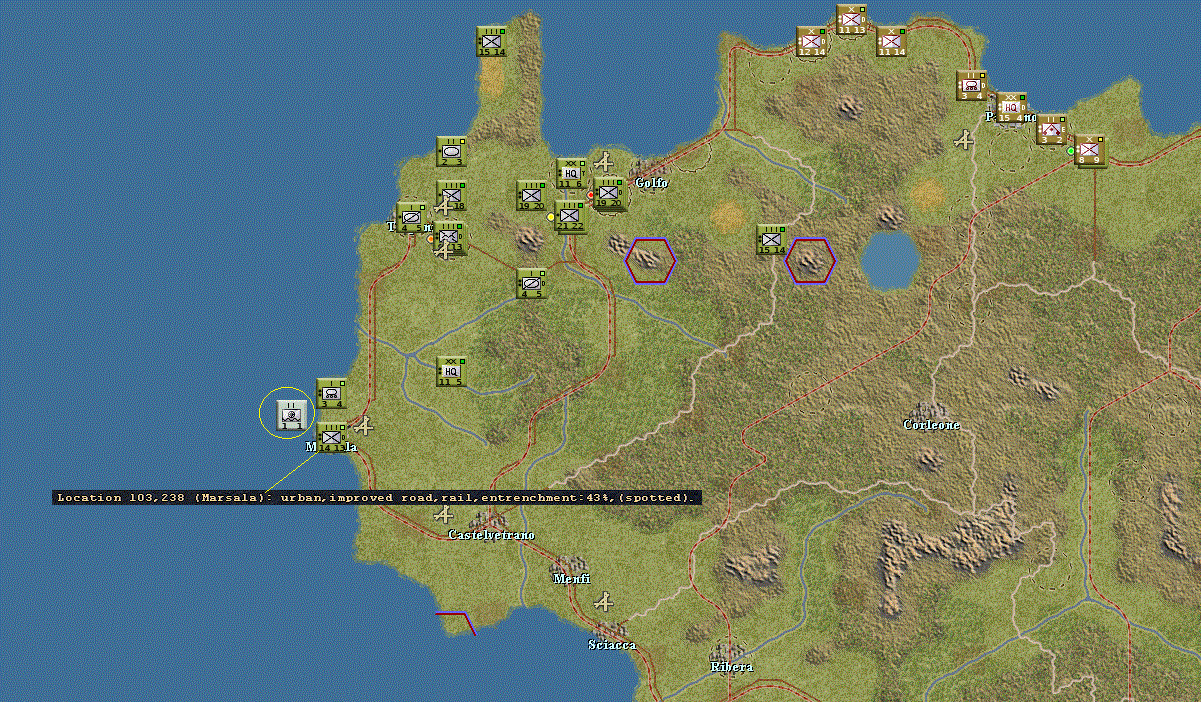Screen dimensions: 1201x702
Task: Click the Golfo town label
Action: pos(651,183)
